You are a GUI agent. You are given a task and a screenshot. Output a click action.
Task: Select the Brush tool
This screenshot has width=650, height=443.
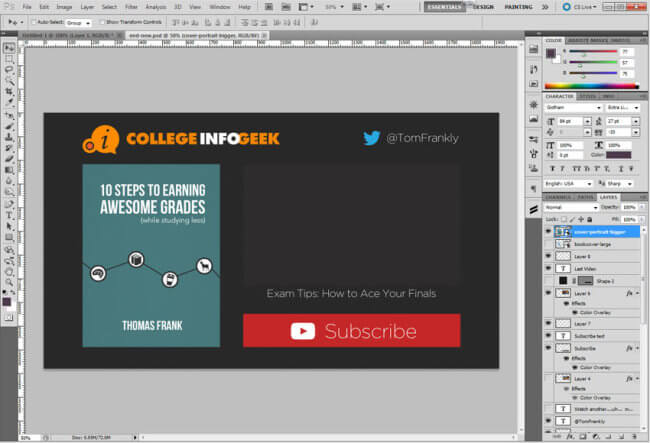pyautogui.click(x=9, y=126)
